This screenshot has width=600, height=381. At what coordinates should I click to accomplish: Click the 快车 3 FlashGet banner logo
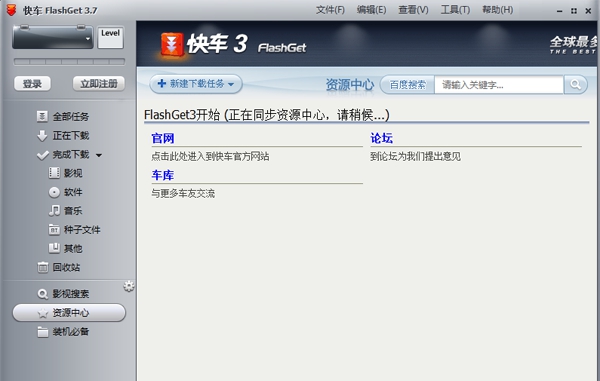coord(233,44)
